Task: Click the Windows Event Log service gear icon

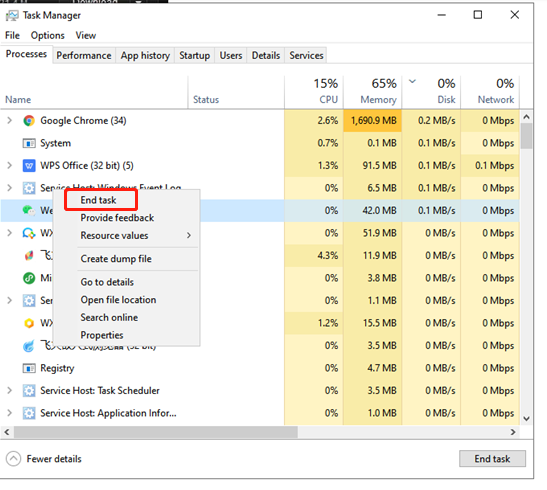Action: pyautogui.click(x=29, y=188)
